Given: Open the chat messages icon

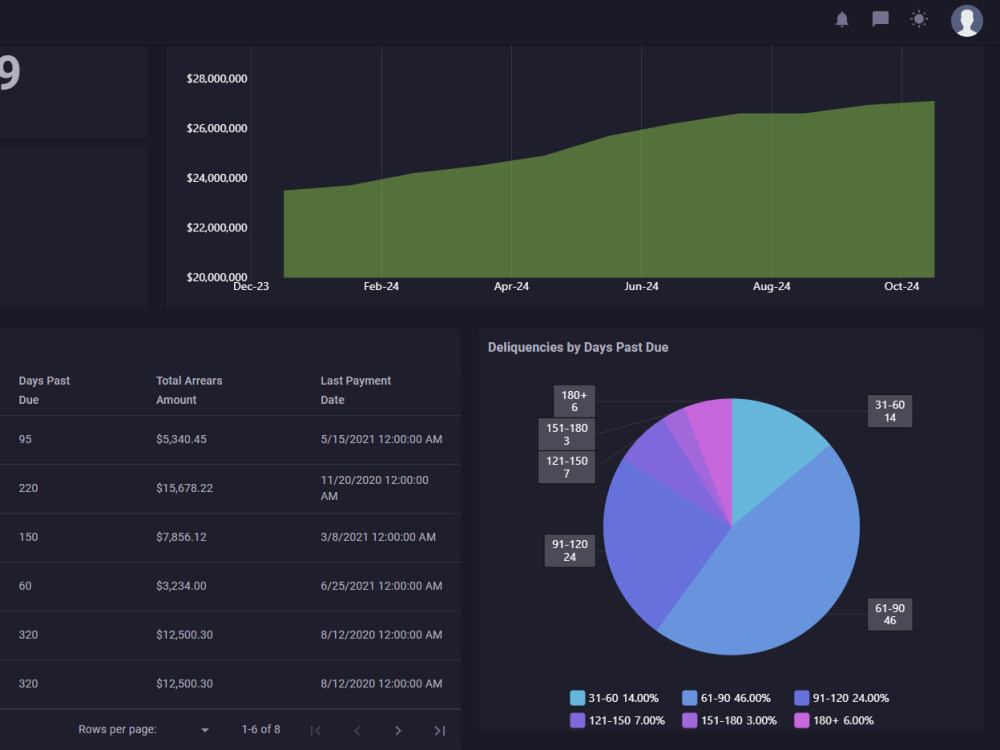Looking at the screenshot, I should pos(880,19).
